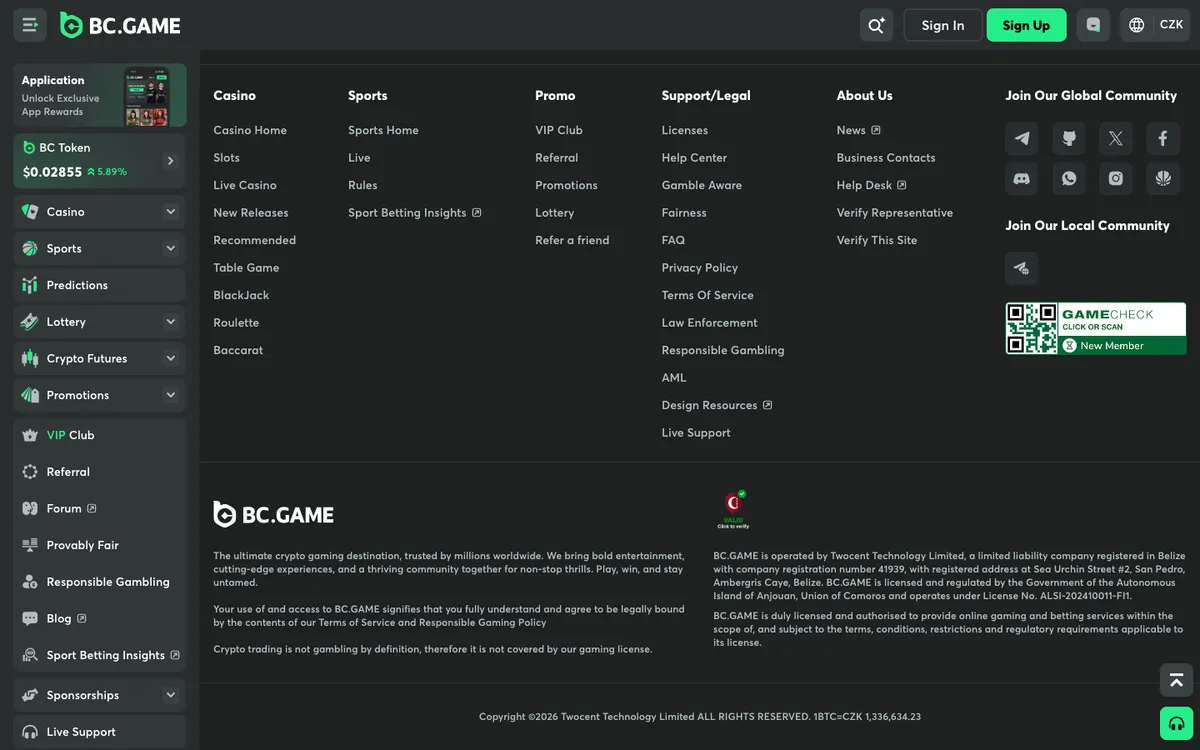Open the search icon in the header
Image resolution: width=1200 pixels, height=750 pixels.
[x=876, y=25]
